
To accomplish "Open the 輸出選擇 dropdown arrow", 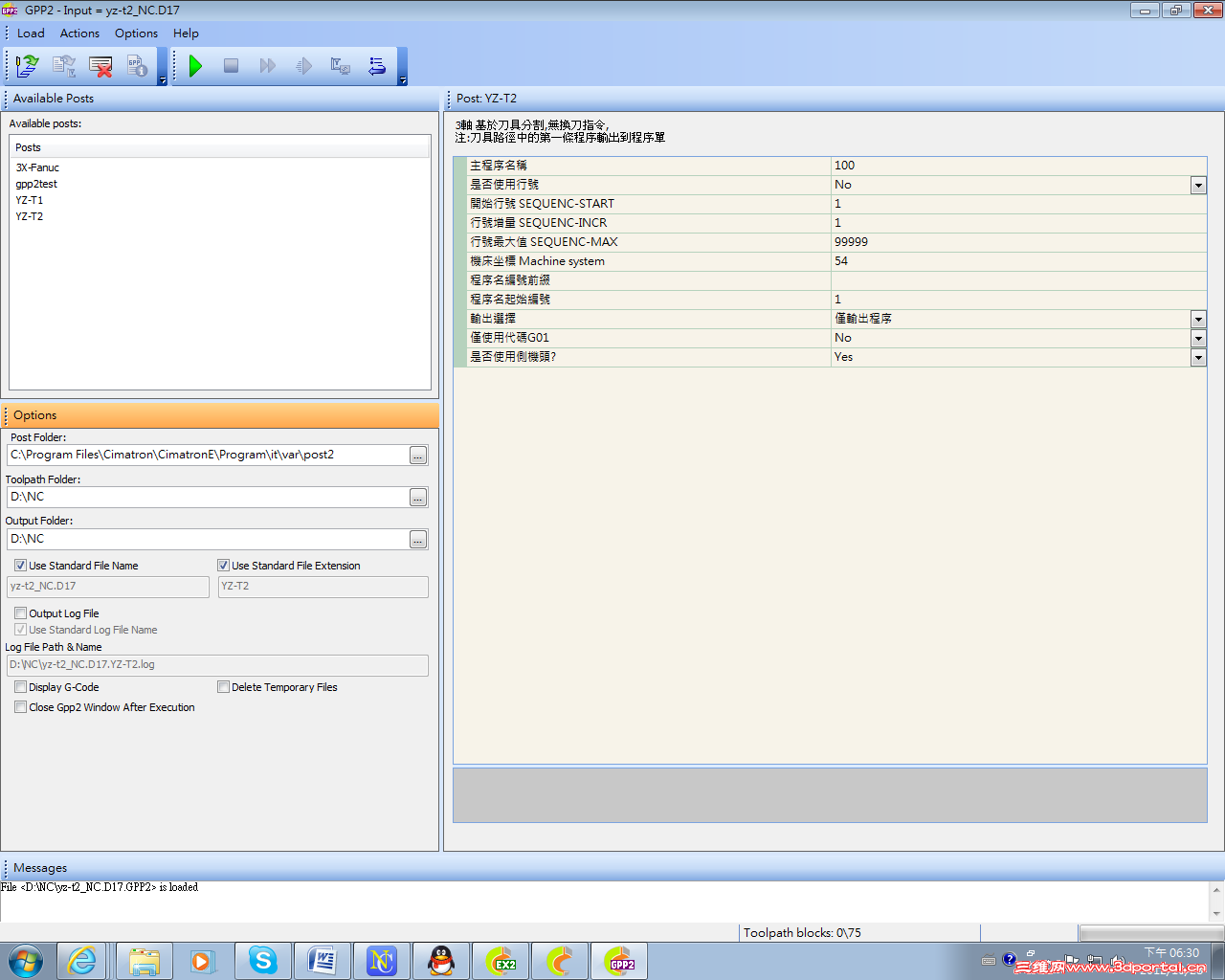I will pos(1198,320).
